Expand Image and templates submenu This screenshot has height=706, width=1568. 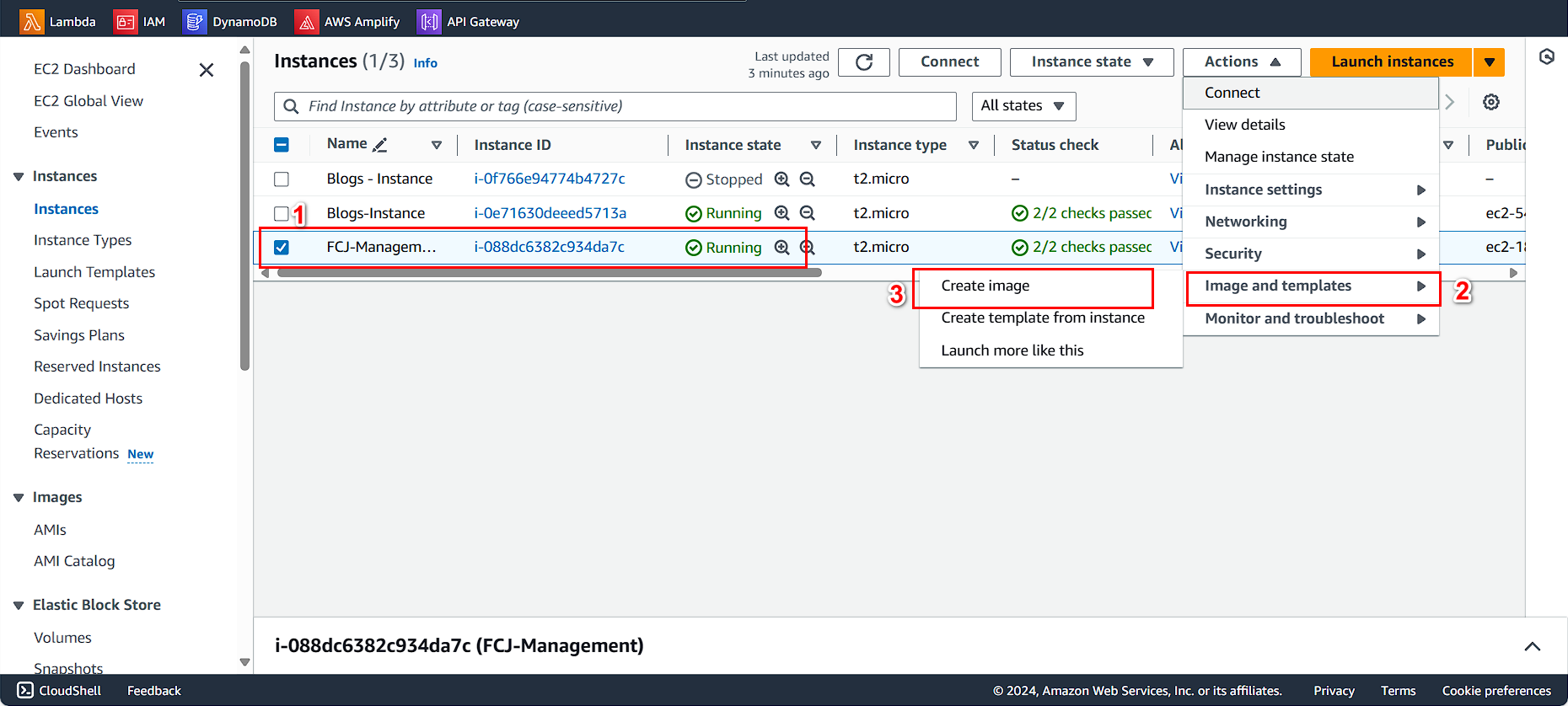[x=1313, y=286]
